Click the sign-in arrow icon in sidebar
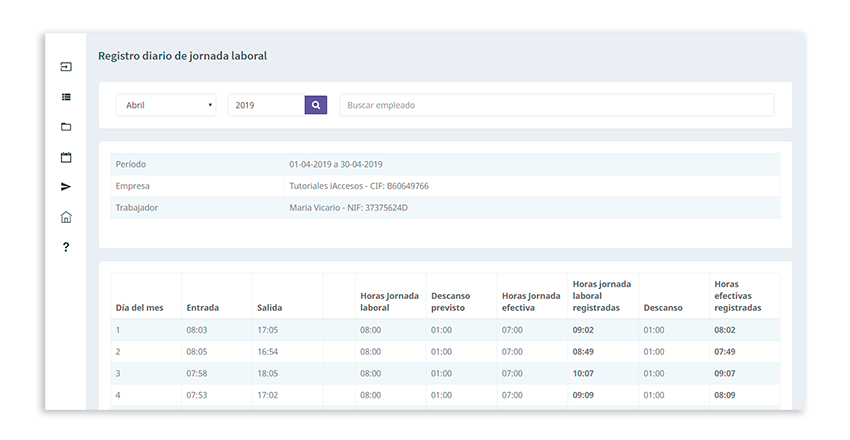 pos(66,67)
